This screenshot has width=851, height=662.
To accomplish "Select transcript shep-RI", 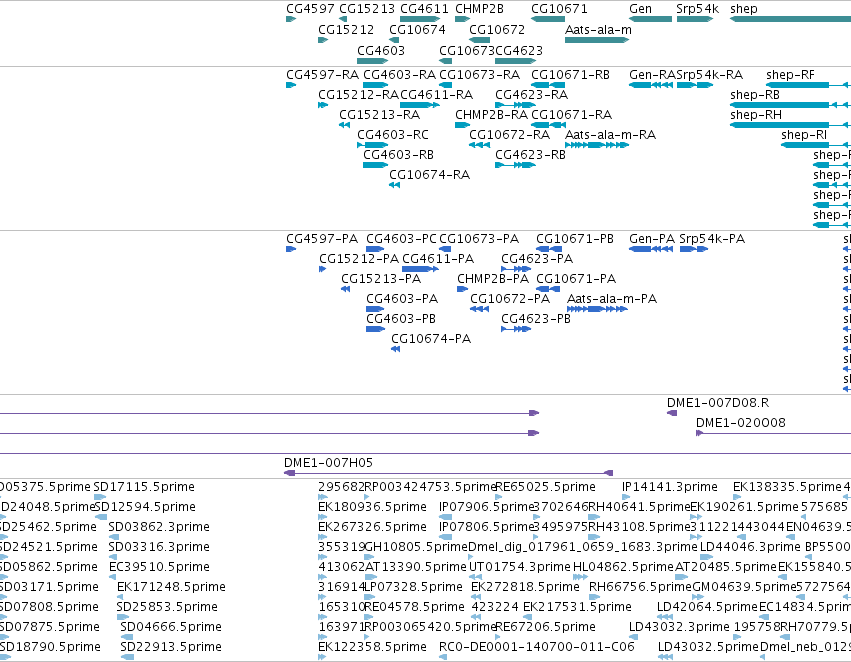I will point(804,135).
